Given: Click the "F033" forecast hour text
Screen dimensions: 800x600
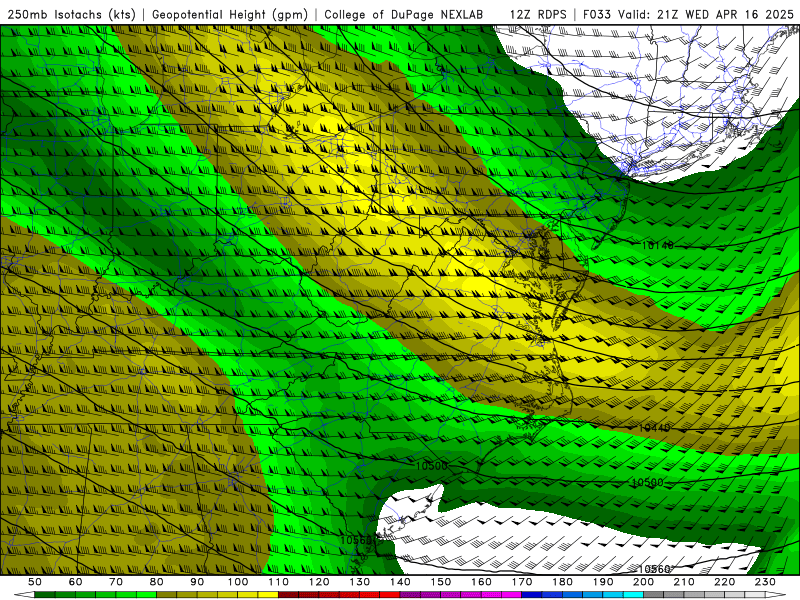Looking at the screenshot, I should click(597, 14).
